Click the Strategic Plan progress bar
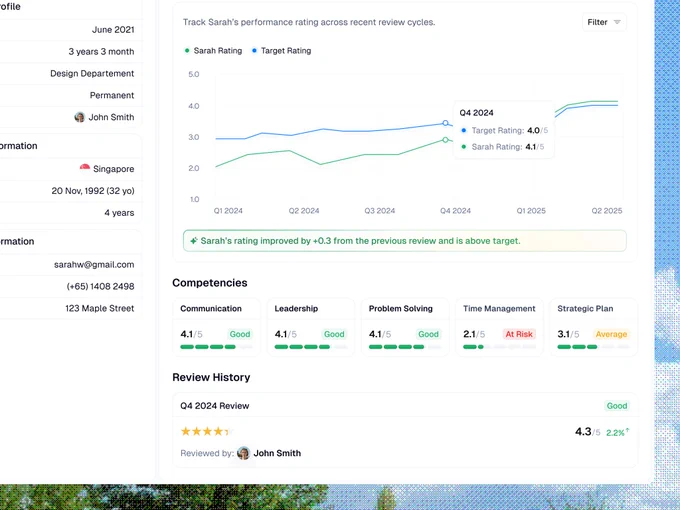This screenshot has width=680, height=510. [593, 347]
